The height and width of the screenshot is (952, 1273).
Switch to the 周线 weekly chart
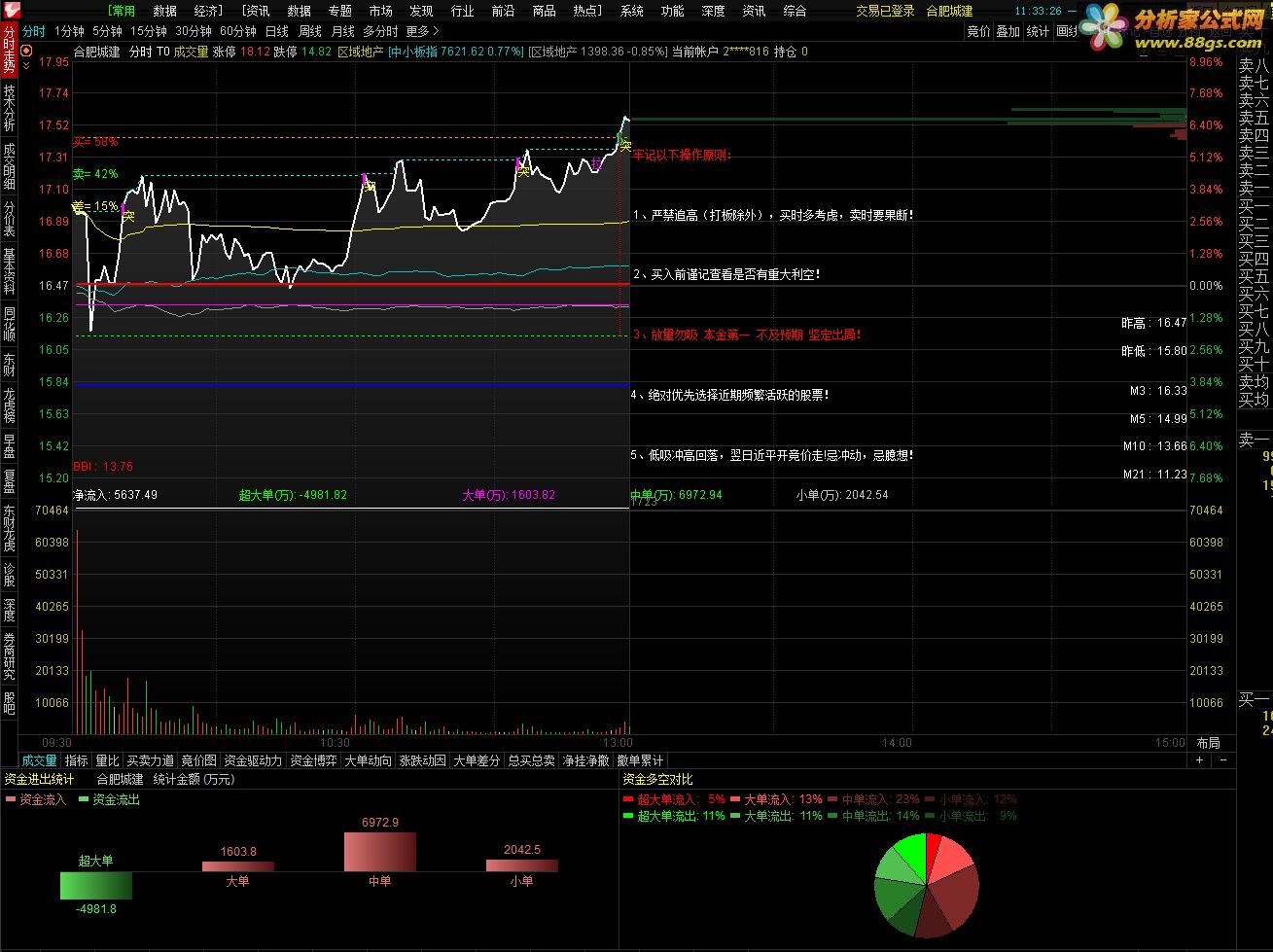(x=310, y=31)
